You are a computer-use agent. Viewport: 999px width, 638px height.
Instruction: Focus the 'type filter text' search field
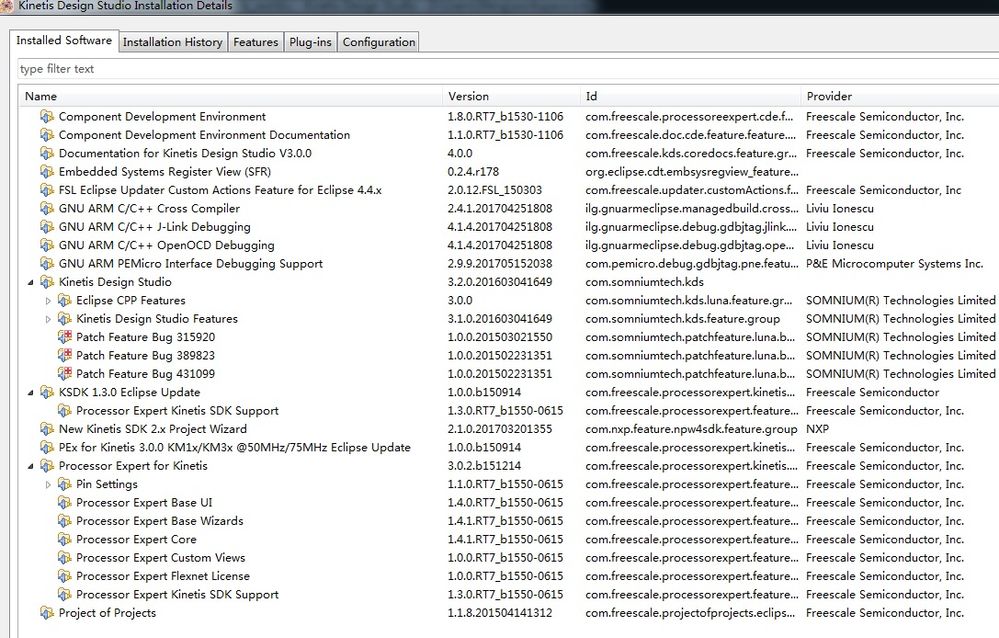tap(508, 69)
